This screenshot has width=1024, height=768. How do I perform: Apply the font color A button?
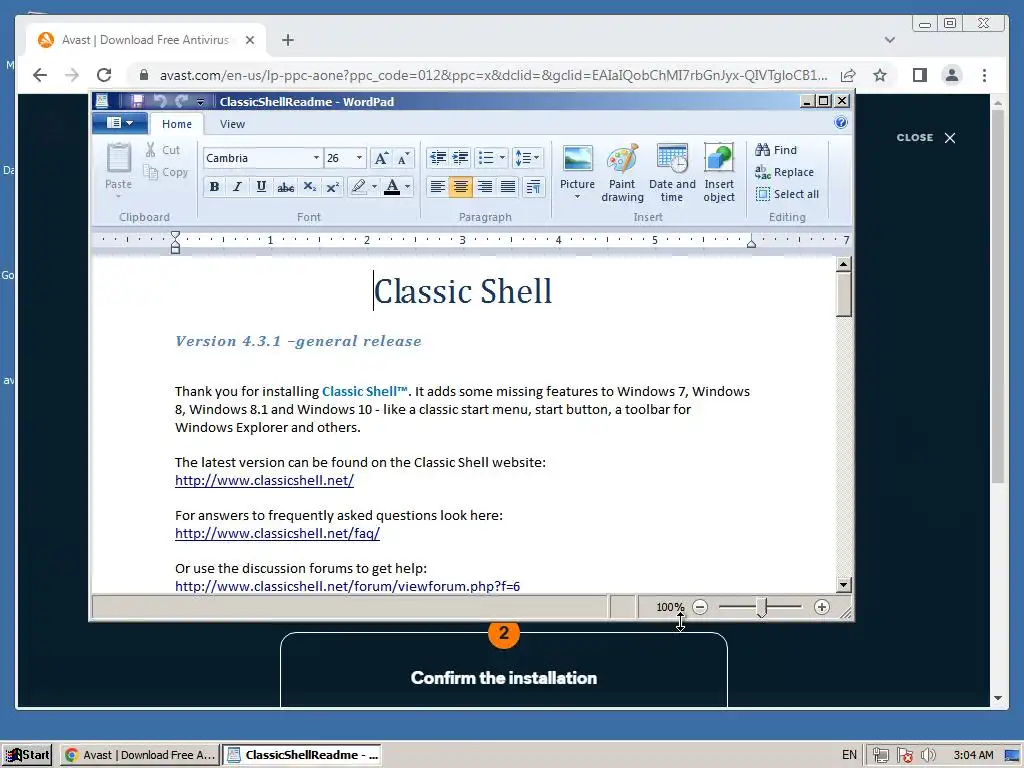click(x=392, y=187)
